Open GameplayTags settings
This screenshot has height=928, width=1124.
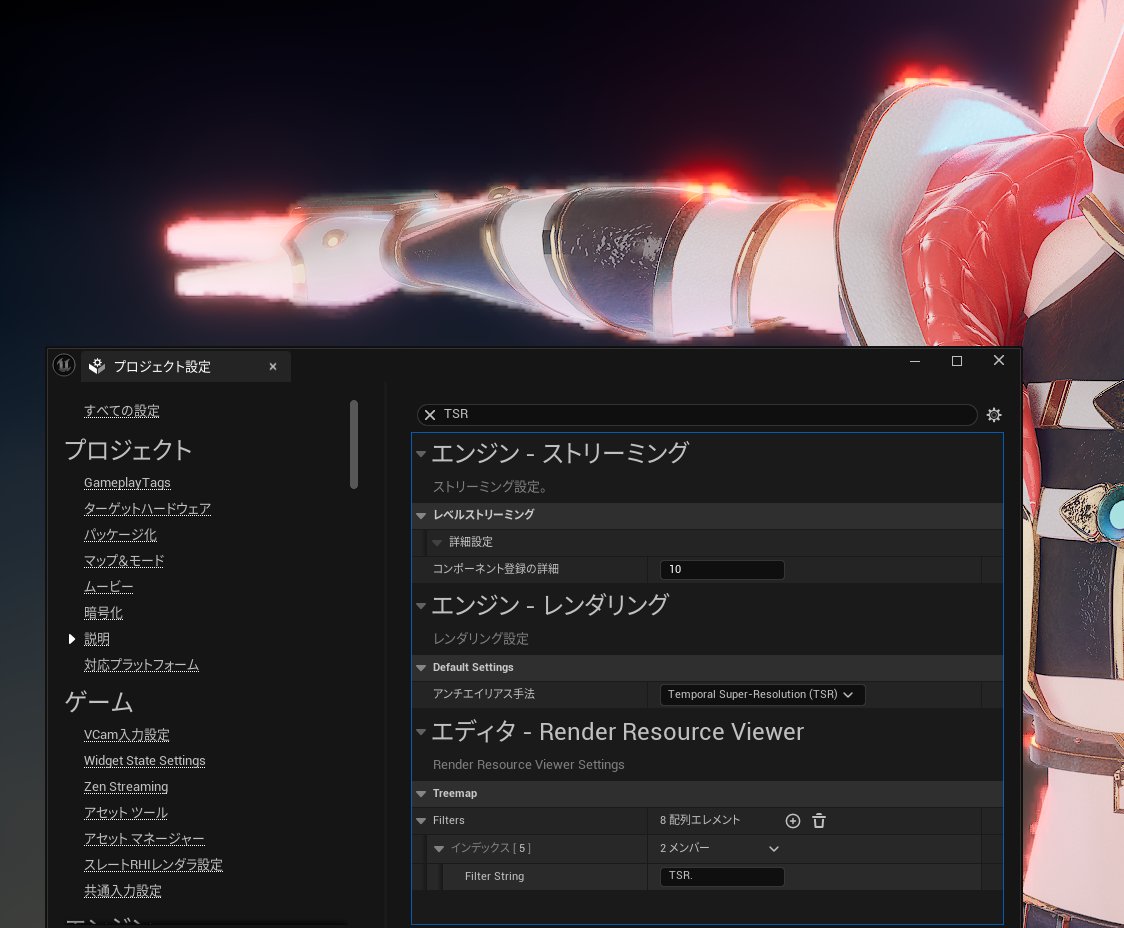click(x=128, y=483)
